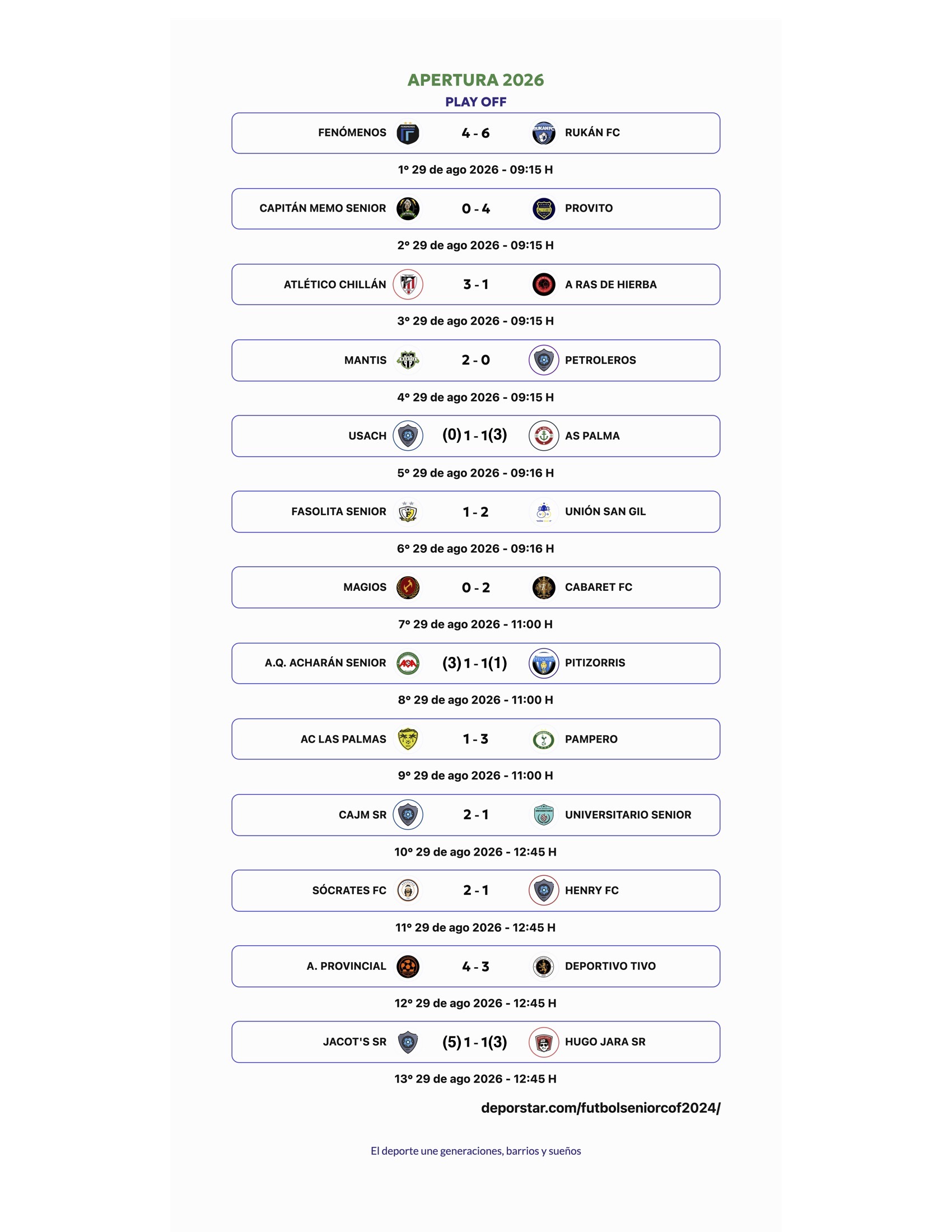Click the Atlético Chillán crest

click(x=408, y=284)
